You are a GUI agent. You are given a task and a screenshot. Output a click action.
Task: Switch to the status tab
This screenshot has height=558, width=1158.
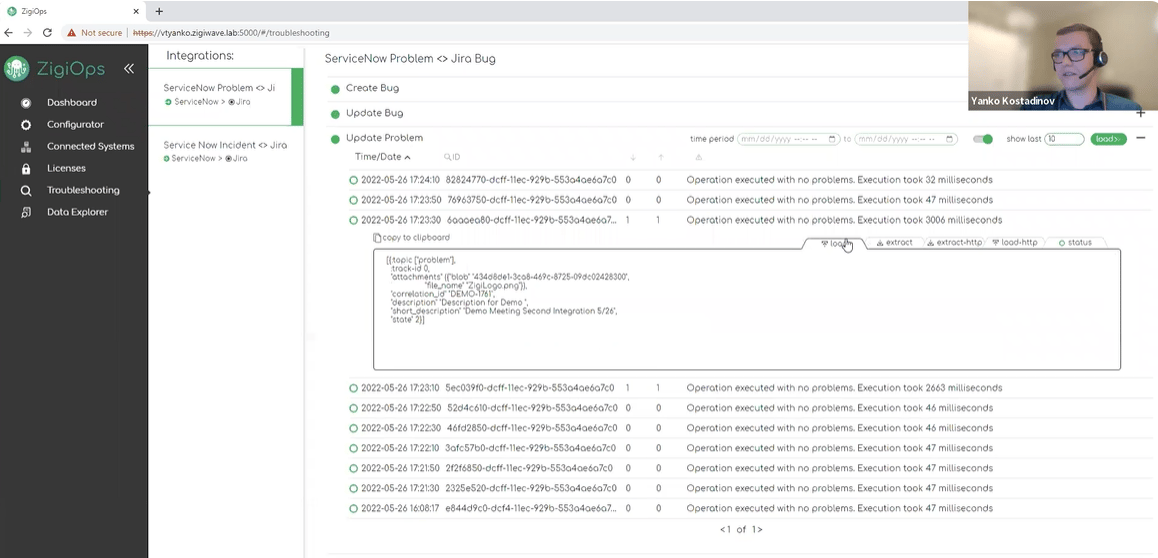click(1075, 243)
